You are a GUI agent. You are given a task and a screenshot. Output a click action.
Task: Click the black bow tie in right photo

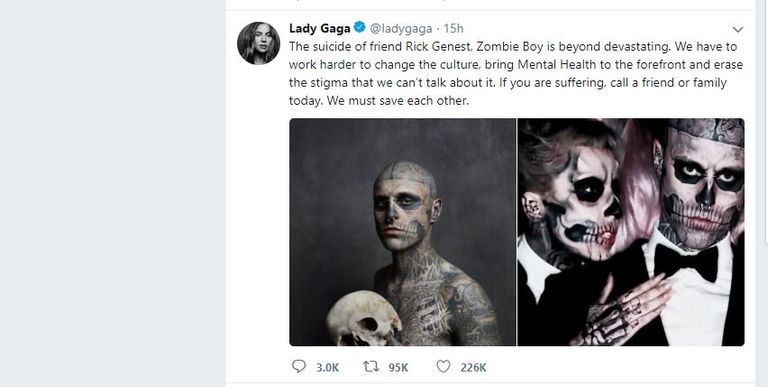686,261
